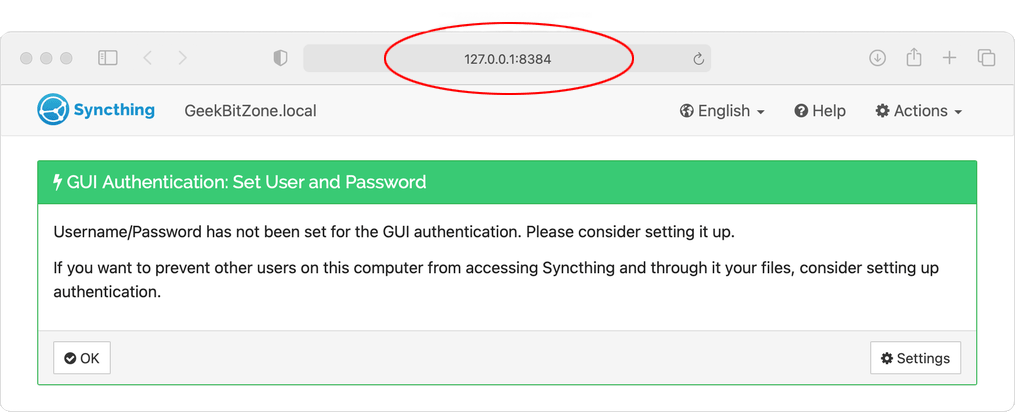This screenshot has height=412, width=1015.
Task: Click the gear icon beside Actions
Action: coord(882,111)
